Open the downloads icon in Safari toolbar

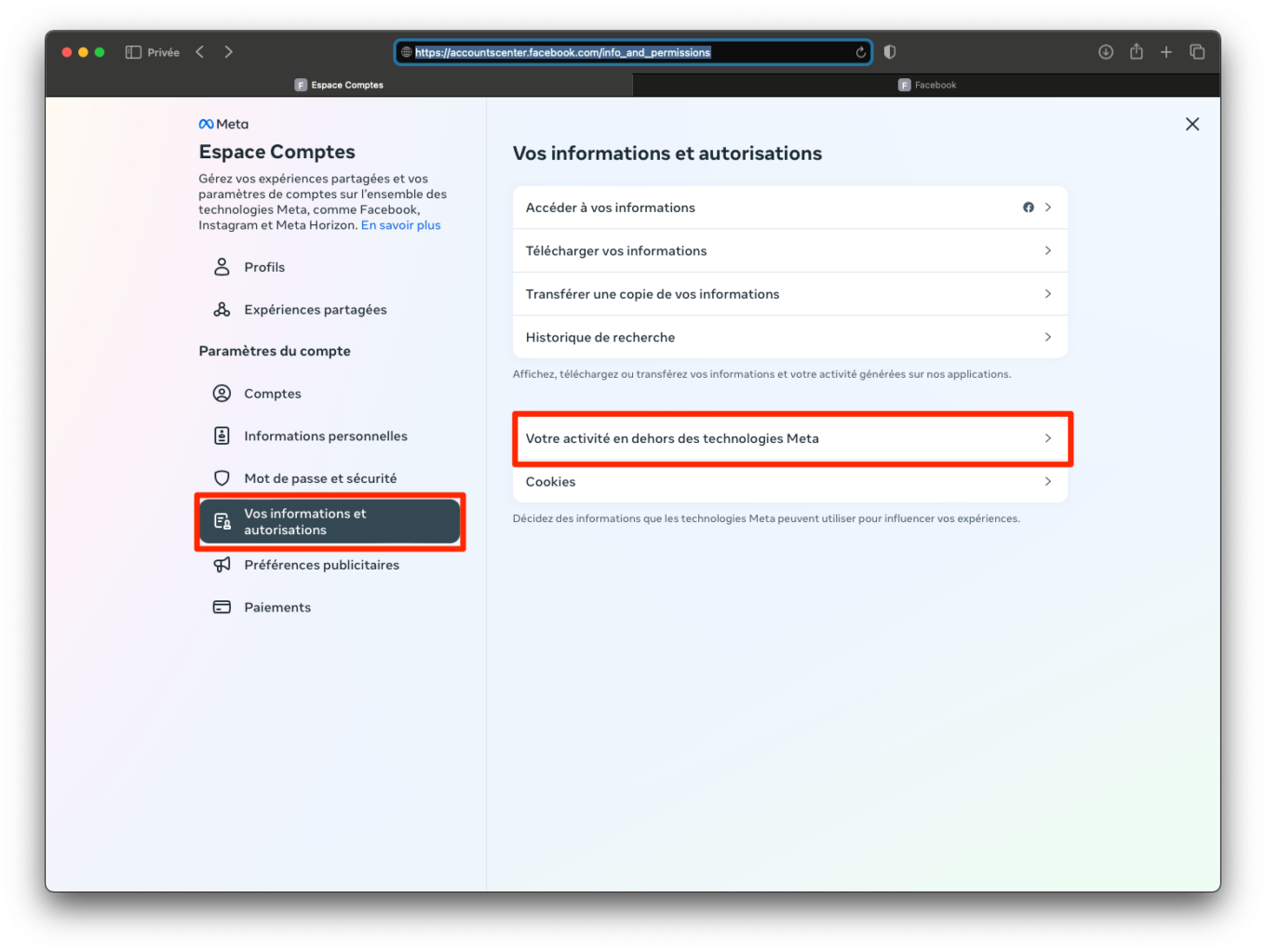coord(1106,52)
